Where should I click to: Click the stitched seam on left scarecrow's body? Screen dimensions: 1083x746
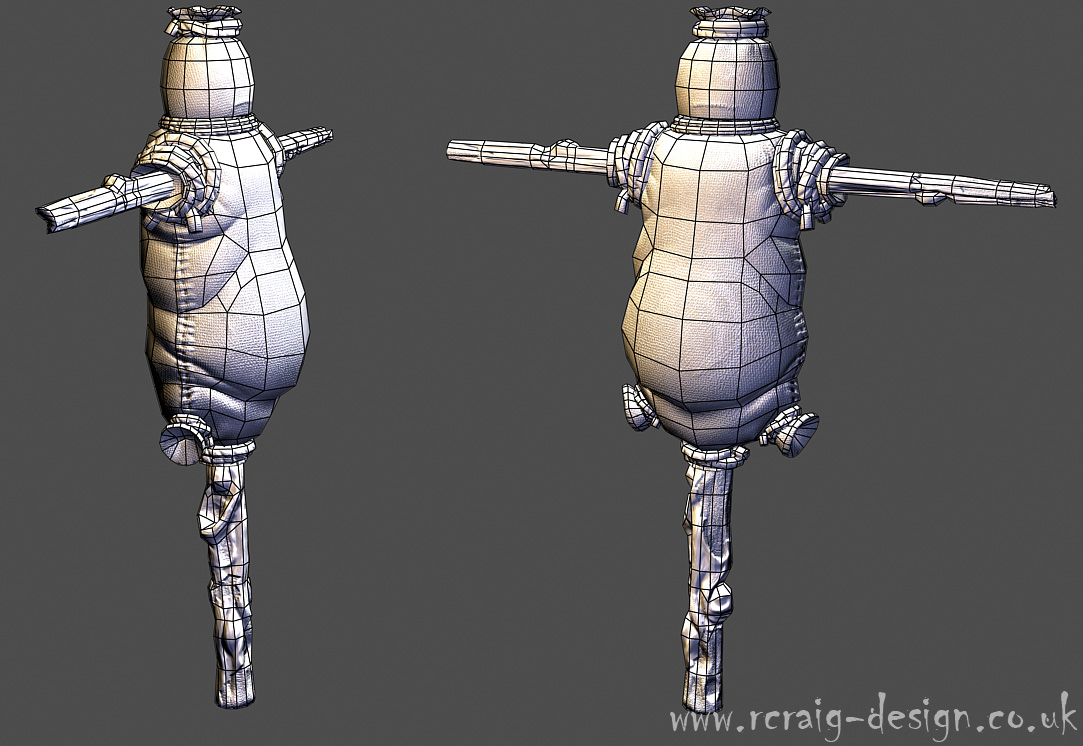[180, 330]
